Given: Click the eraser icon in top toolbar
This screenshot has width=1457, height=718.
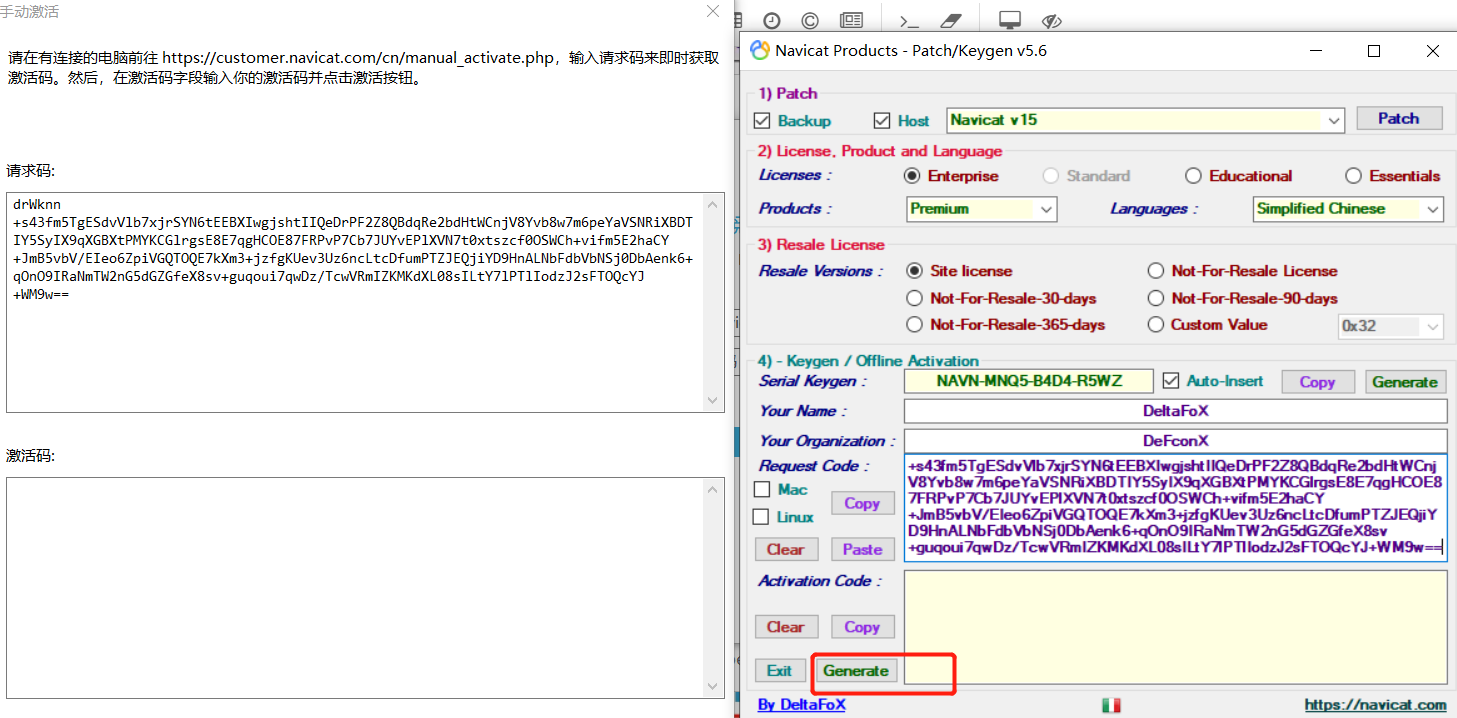Looking at the screenshot, I should click(x=951, y=20).
